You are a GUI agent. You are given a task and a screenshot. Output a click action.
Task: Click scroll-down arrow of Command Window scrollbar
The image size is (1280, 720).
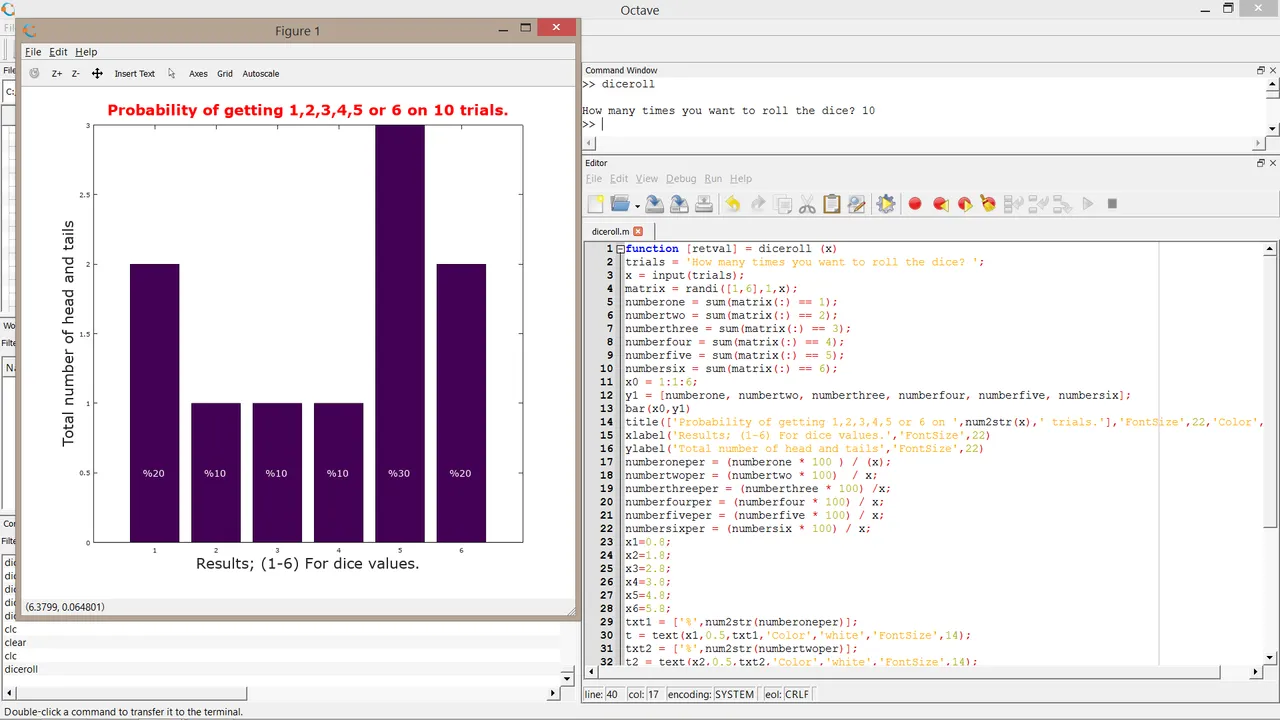(x=1272, y=129)
